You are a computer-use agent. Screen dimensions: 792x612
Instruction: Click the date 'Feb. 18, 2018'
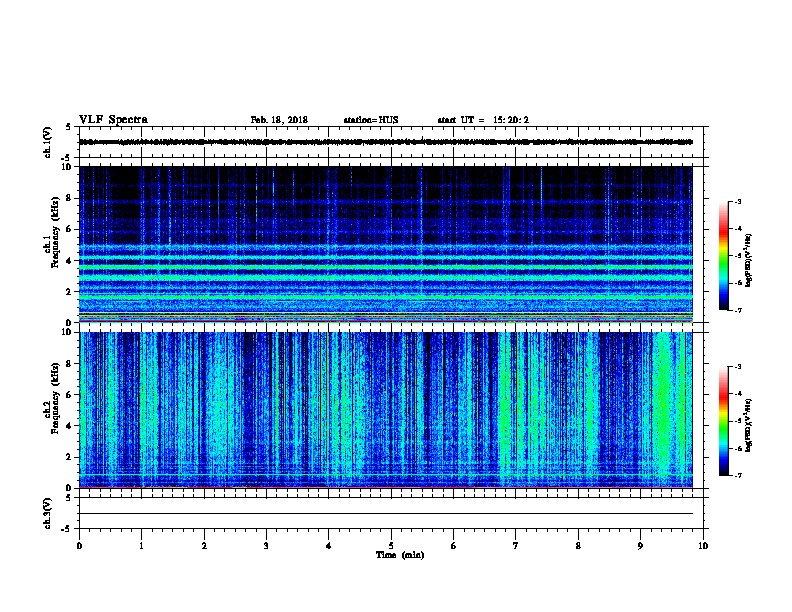pyautogui.click(x=279, y=120)
